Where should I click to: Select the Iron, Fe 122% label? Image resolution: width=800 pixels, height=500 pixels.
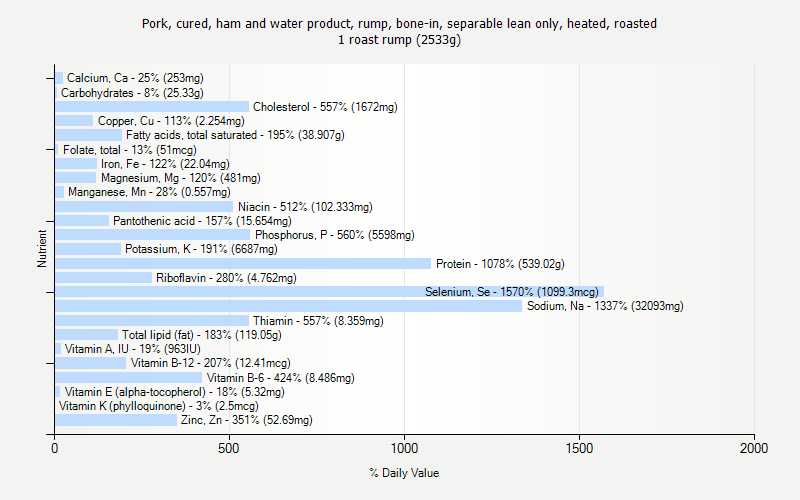[x=165, y=164]
